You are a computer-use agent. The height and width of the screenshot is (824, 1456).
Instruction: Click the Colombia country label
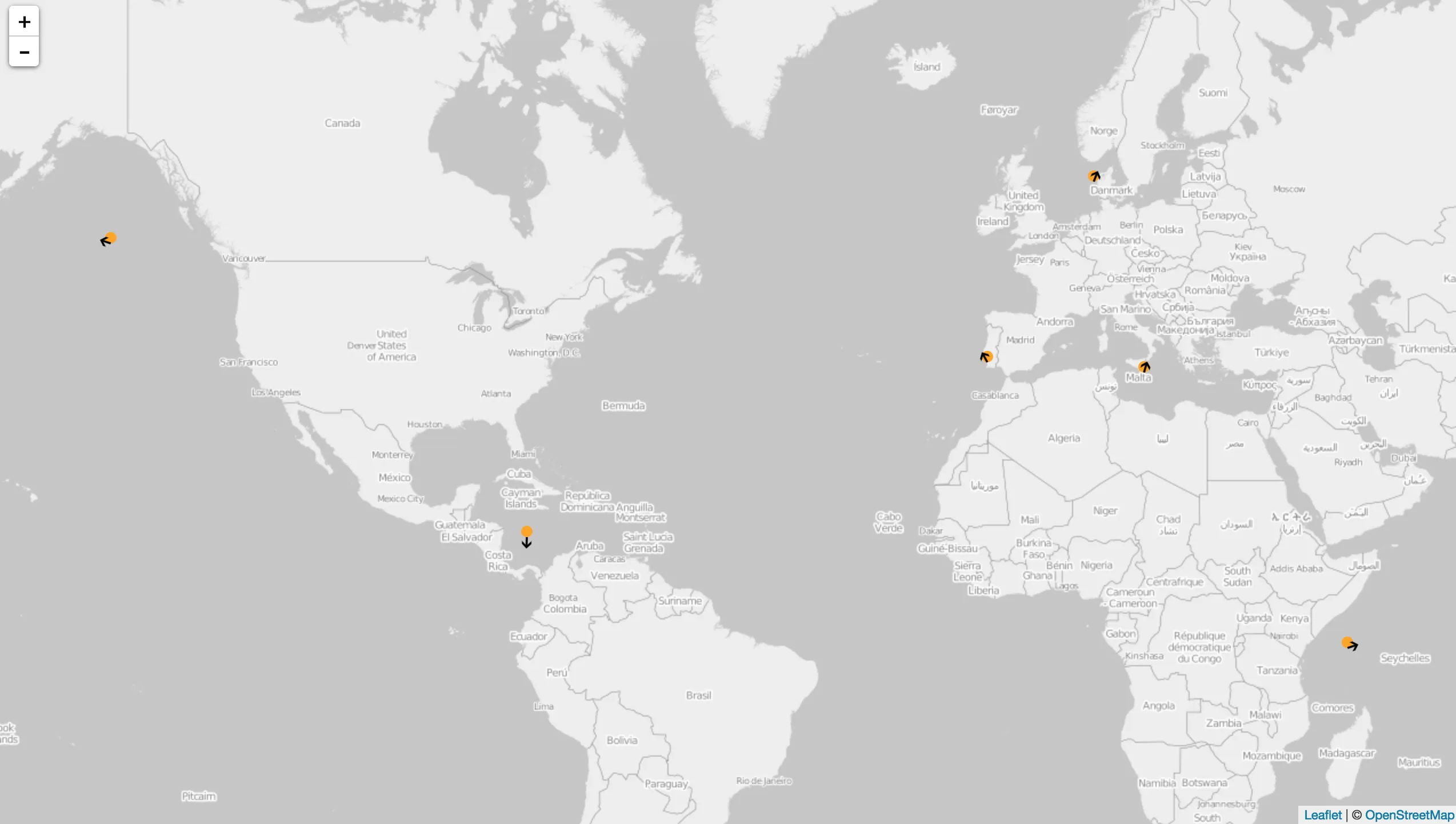[565, 609]
